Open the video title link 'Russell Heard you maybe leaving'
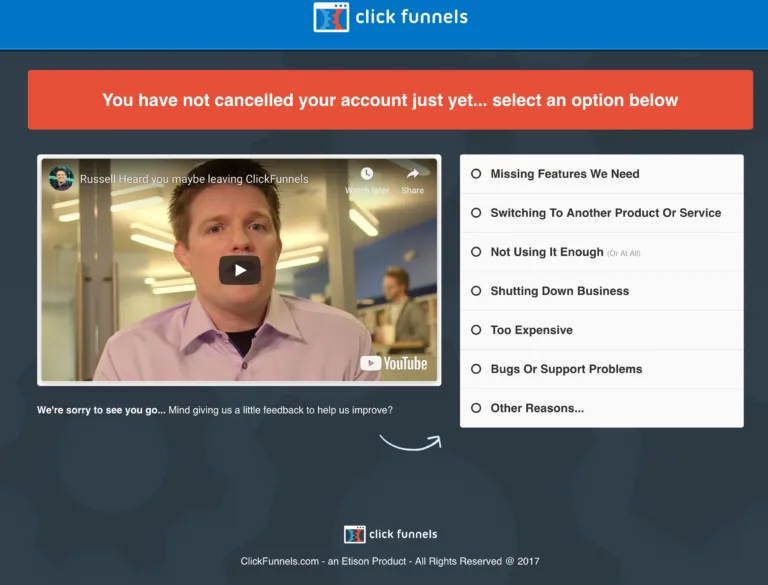768x585 pixels. coord(194,179)
